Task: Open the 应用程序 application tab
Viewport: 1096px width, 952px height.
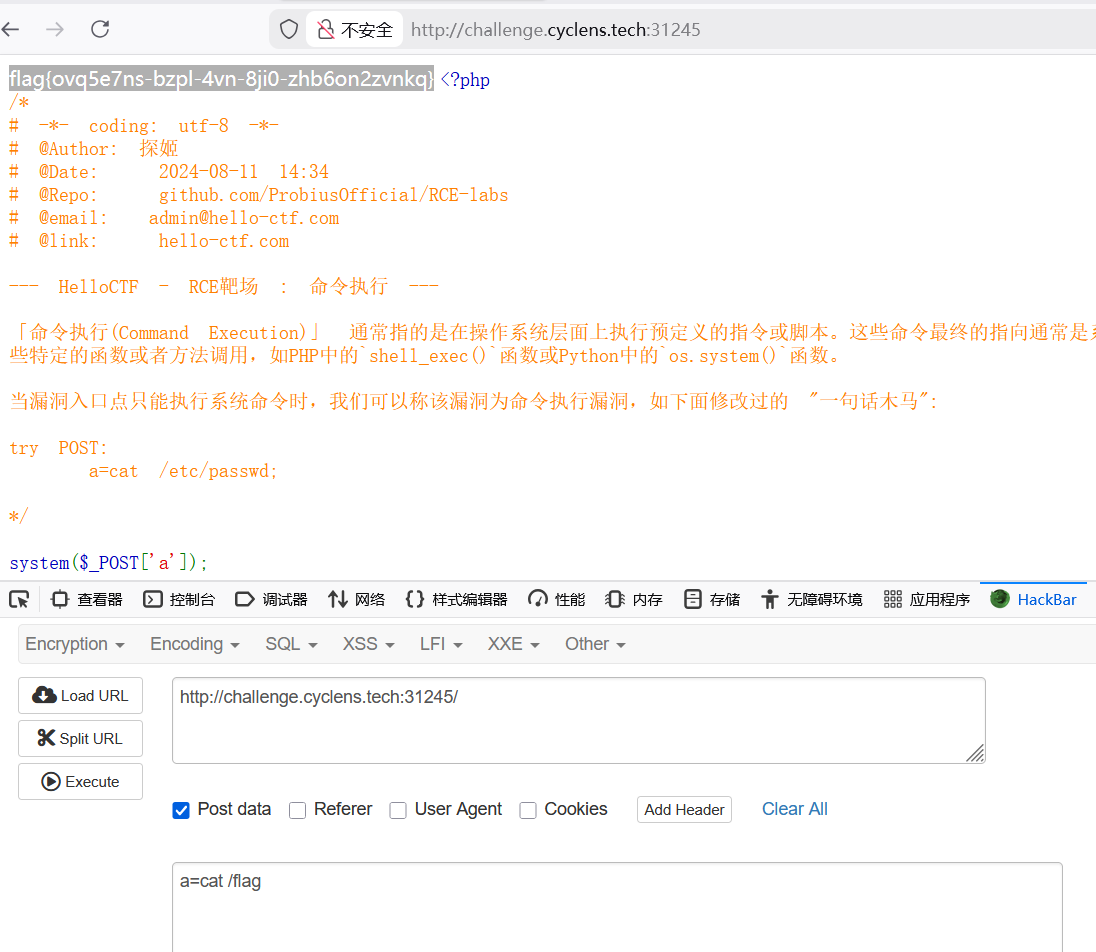Action: tap(926, 599)
